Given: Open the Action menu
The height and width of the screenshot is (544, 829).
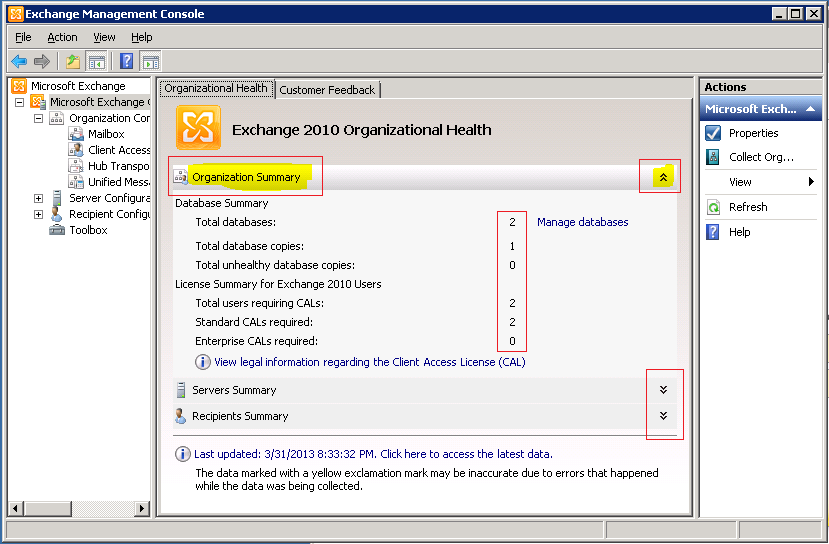Looking at the screenshot, I should point(62,38).
